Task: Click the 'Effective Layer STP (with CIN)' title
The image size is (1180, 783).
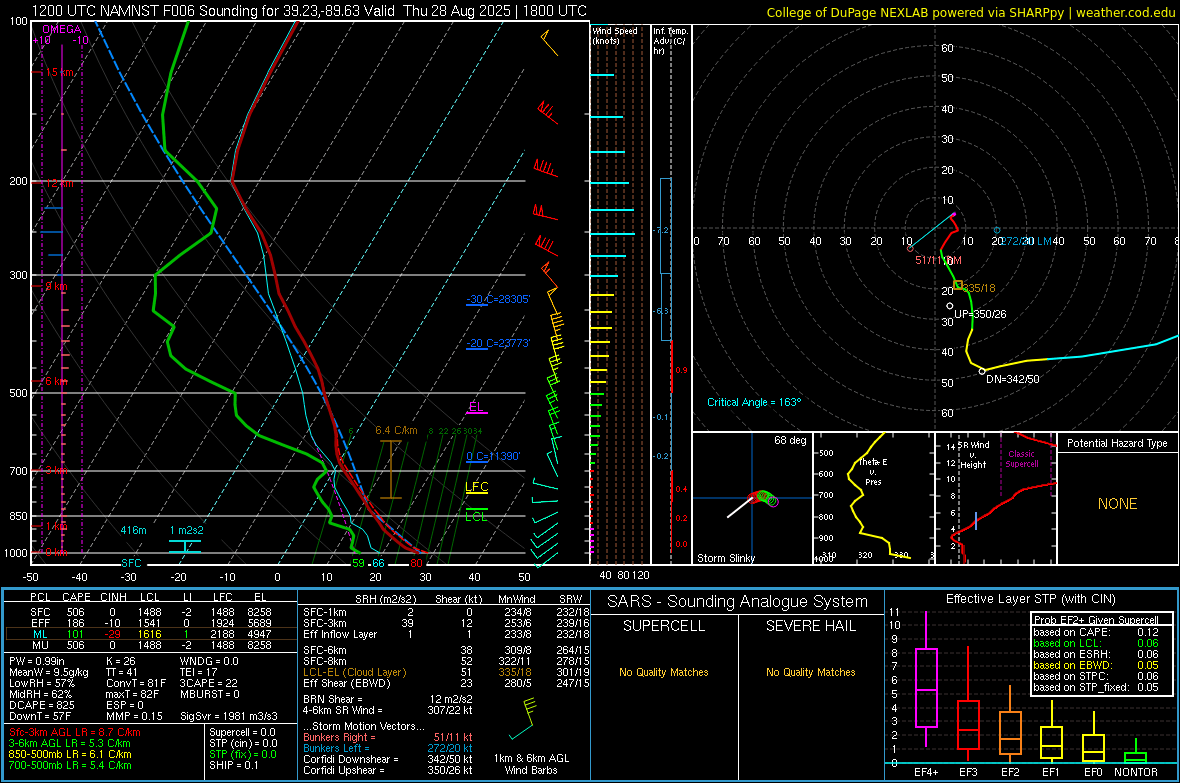Action: (x=1030, y=599)
